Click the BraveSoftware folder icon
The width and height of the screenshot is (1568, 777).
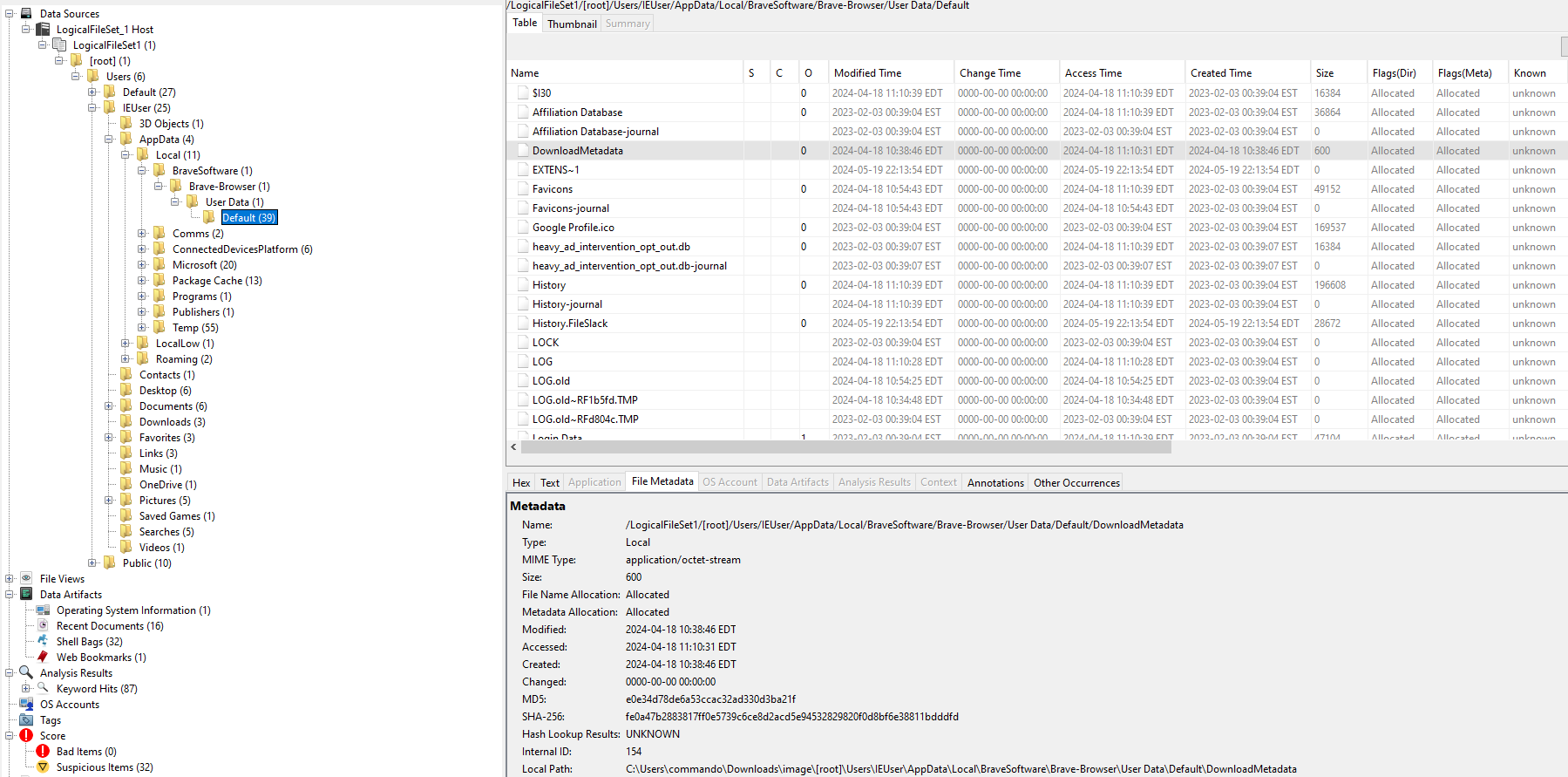[159, 170]
